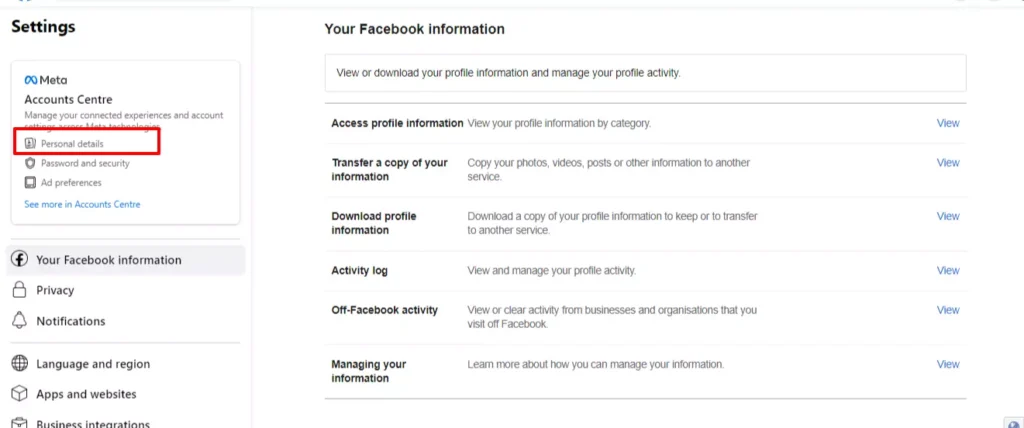Click the Apps and websites cube icon
Viewport: 1024px width, 428px height.
pyautogui.click(x=18, y=394)
